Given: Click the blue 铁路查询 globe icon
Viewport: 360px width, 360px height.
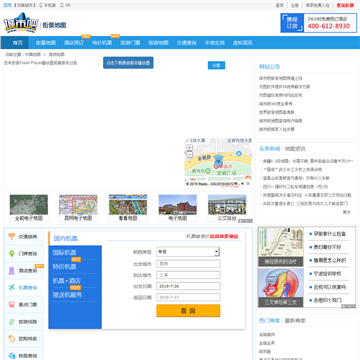Looking at the screenshot, I should pyautogui.click(x=12, y=356).
